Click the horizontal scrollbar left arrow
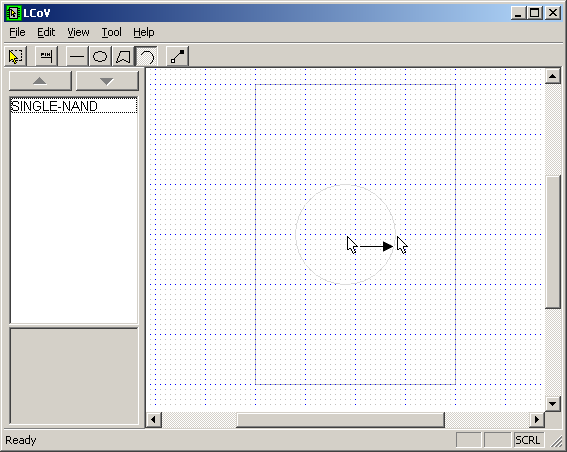 pos(153,420)
